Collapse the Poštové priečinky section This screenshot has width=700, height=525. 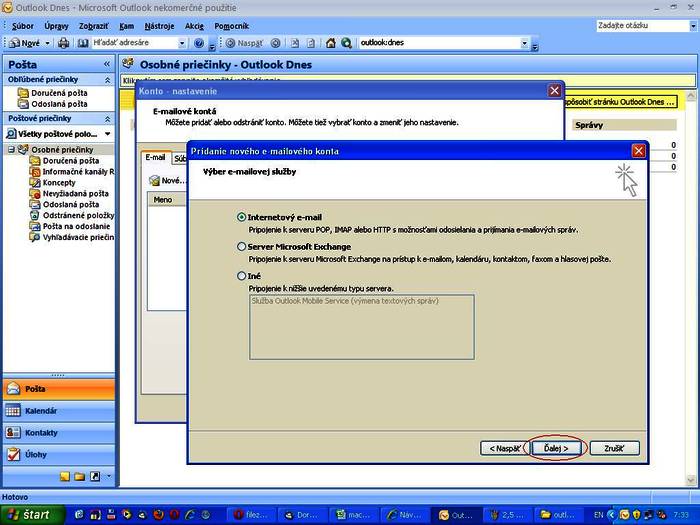pyautogui.click(x=108, y=119)
